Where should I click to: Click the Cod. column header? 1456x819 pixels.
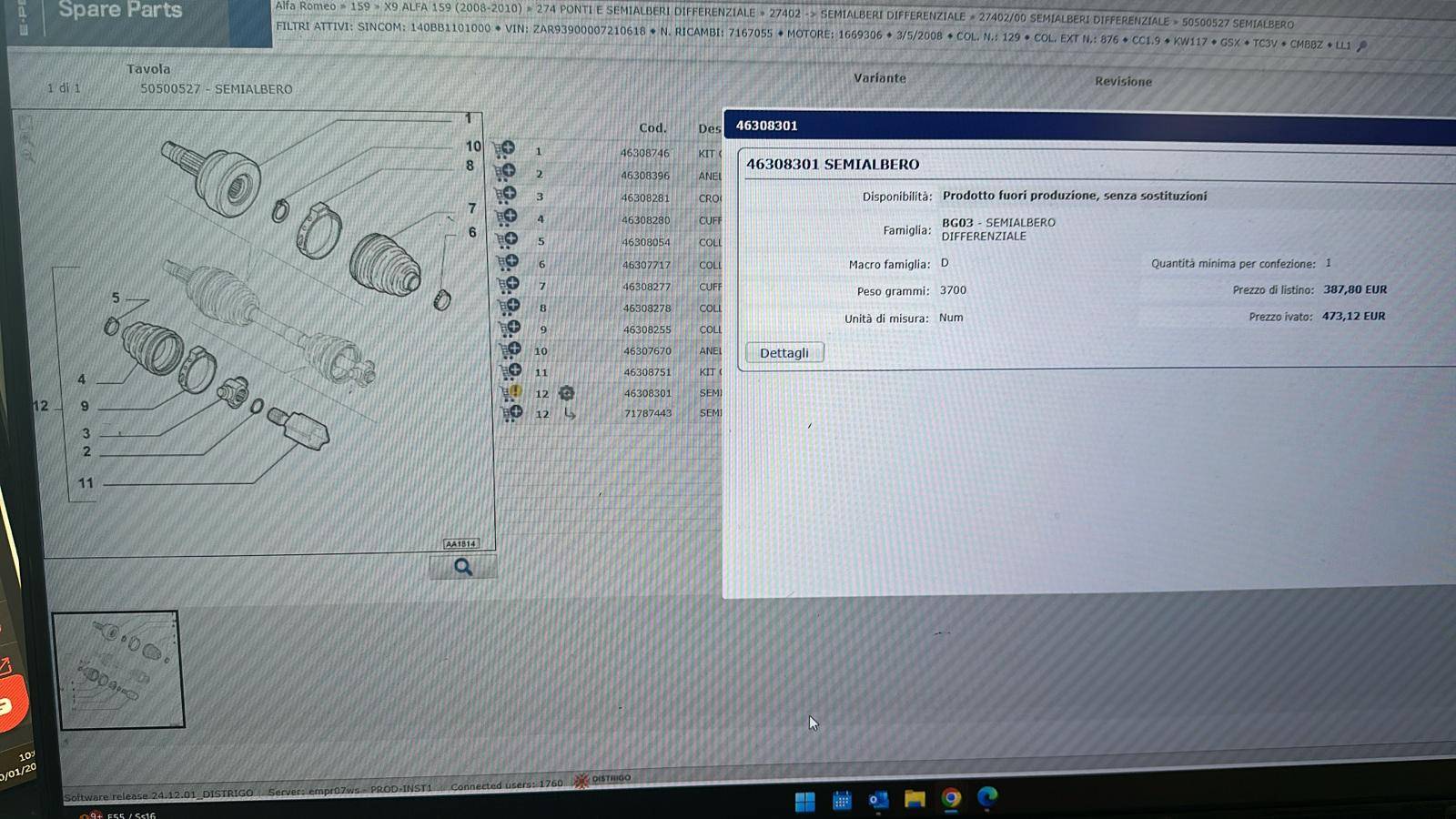pyautogui.click(x=652, y=127)
